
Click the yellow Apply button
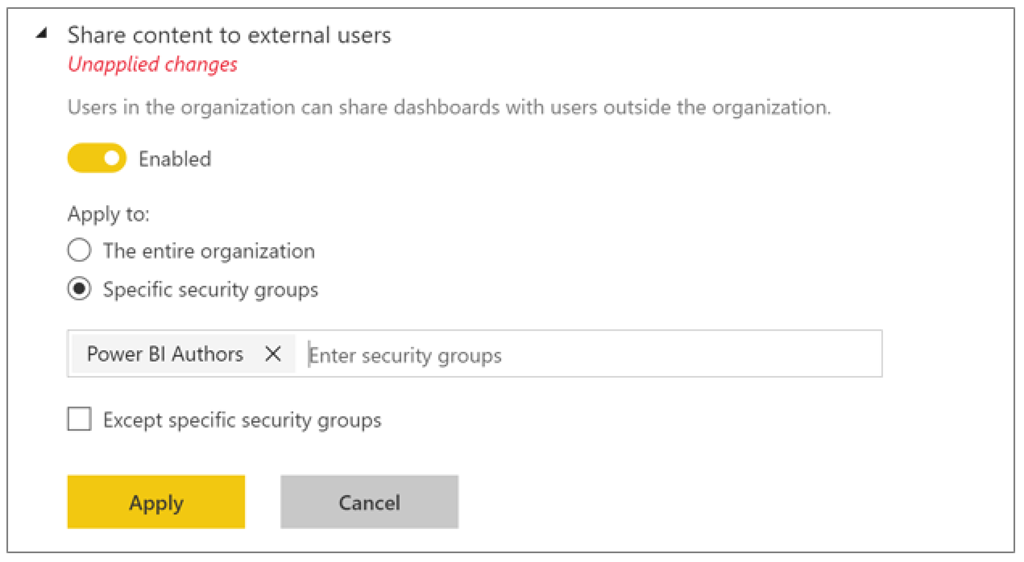click(156, 501)
